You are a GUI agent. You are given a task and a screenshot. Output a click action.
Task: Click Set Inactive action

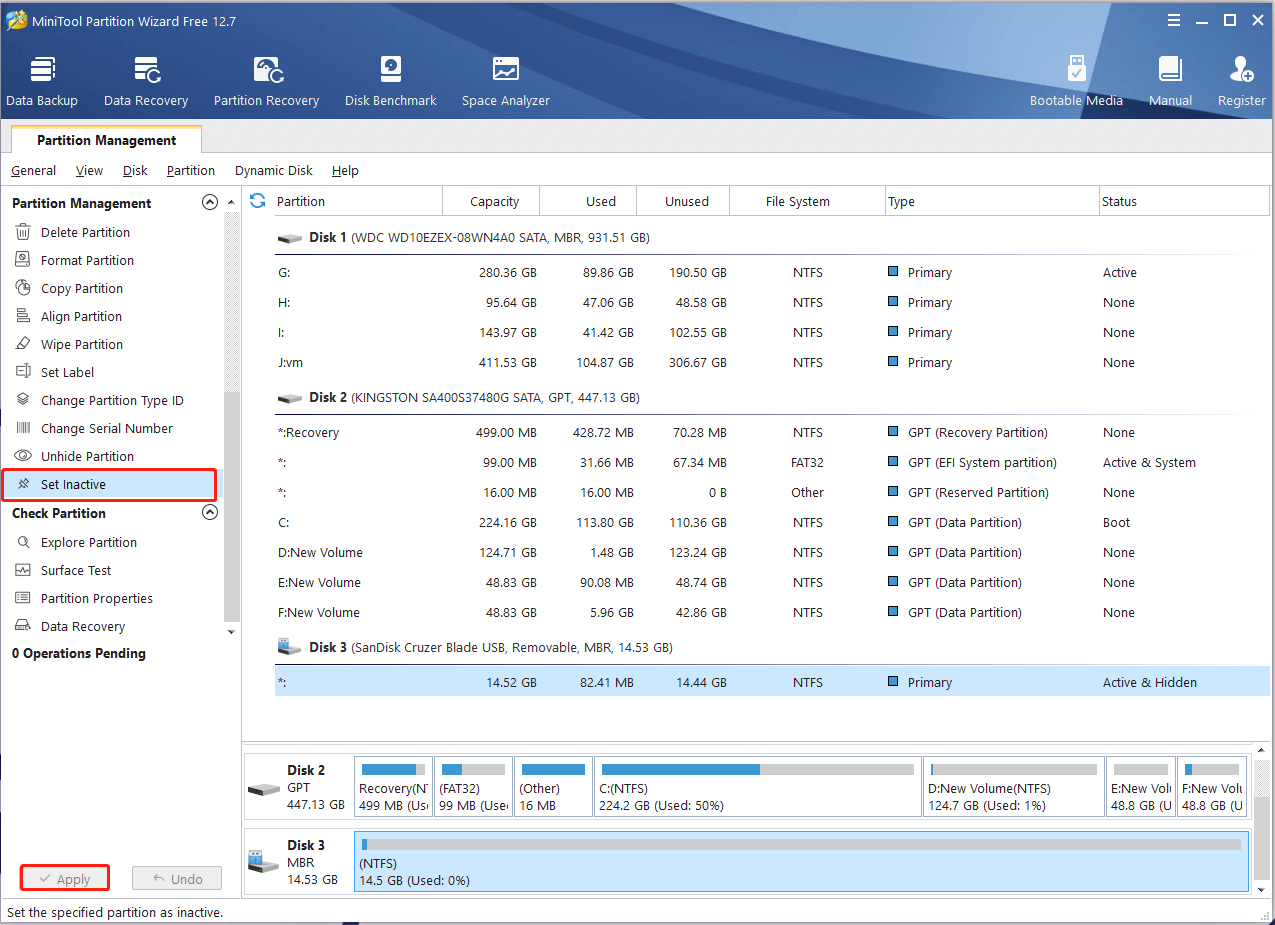click(109, 484)
